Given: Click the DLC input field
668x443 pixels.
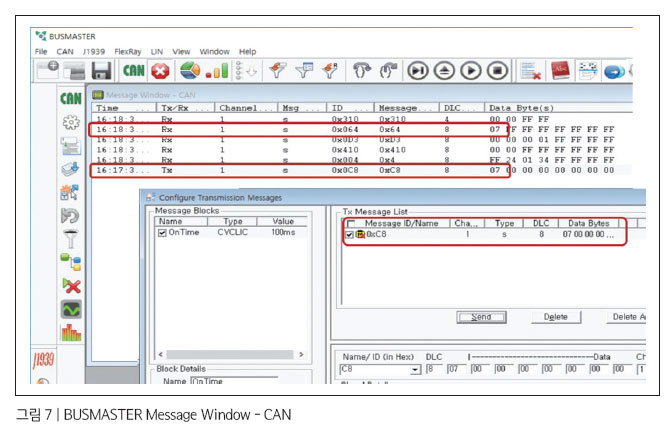Looking at the screenshot, I should 434,369.
